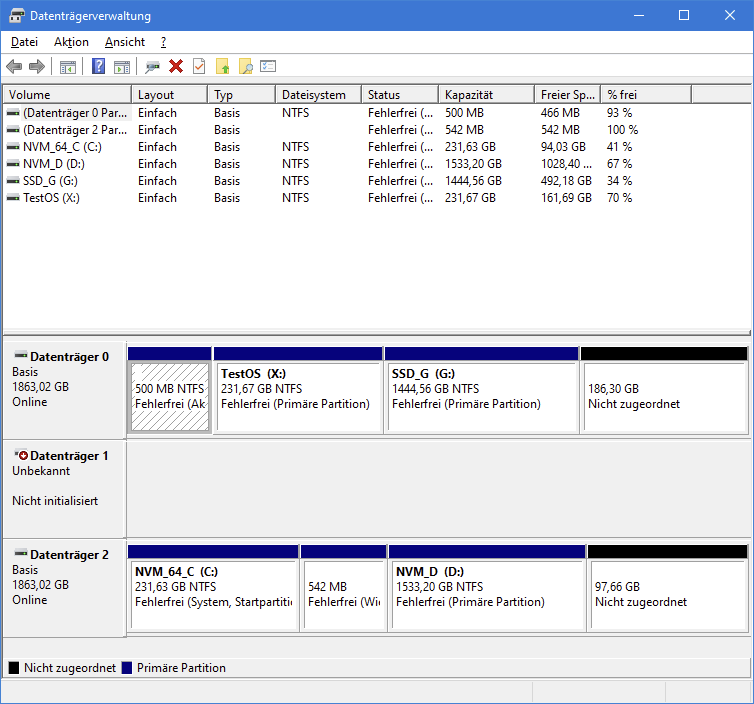Click the Back arrow toolbar icon
The image size is (754, 704).
(x=14, y=66)
